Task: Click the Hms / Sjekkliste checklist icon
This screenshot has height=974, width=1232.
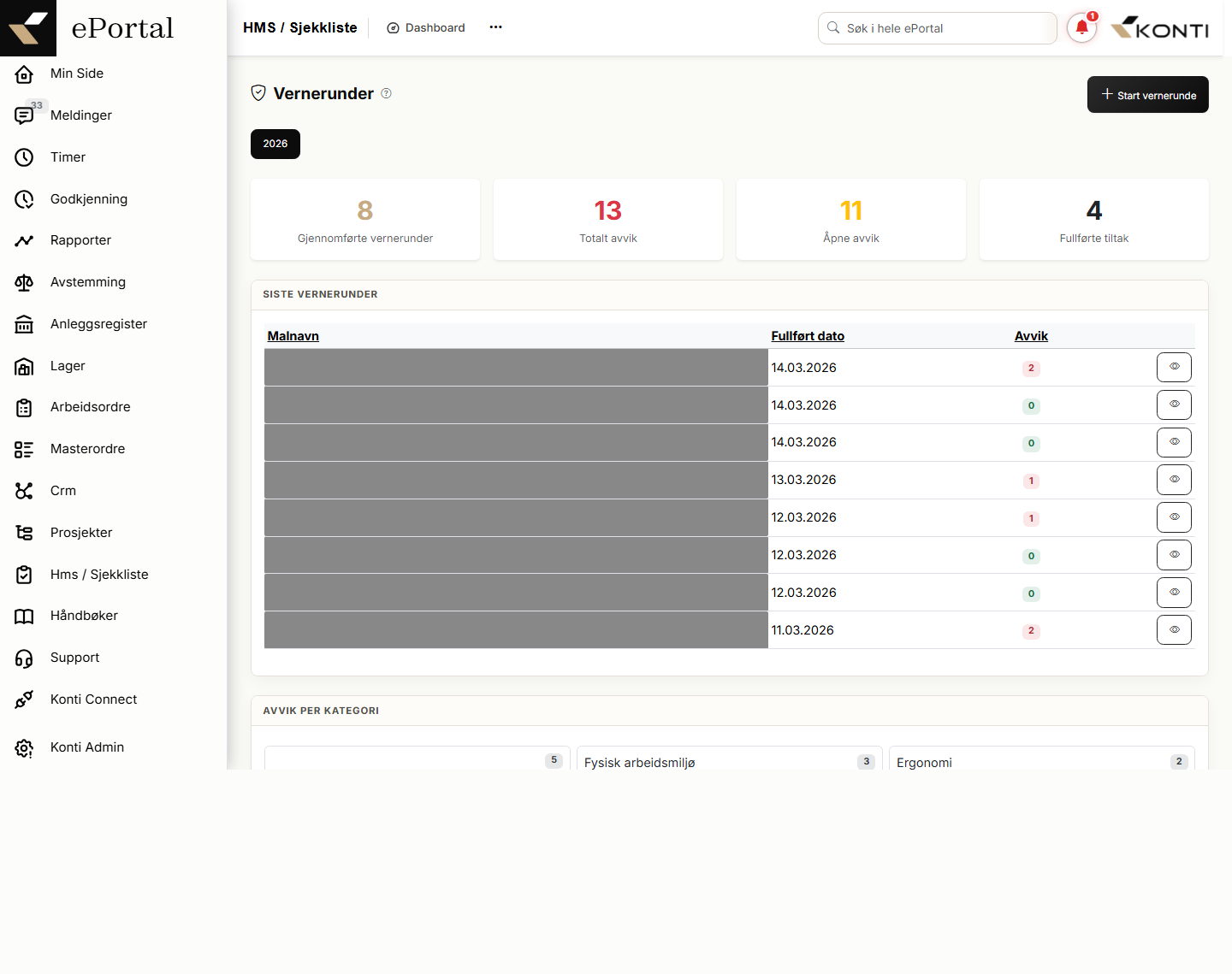Action: [x=24, y=575]
